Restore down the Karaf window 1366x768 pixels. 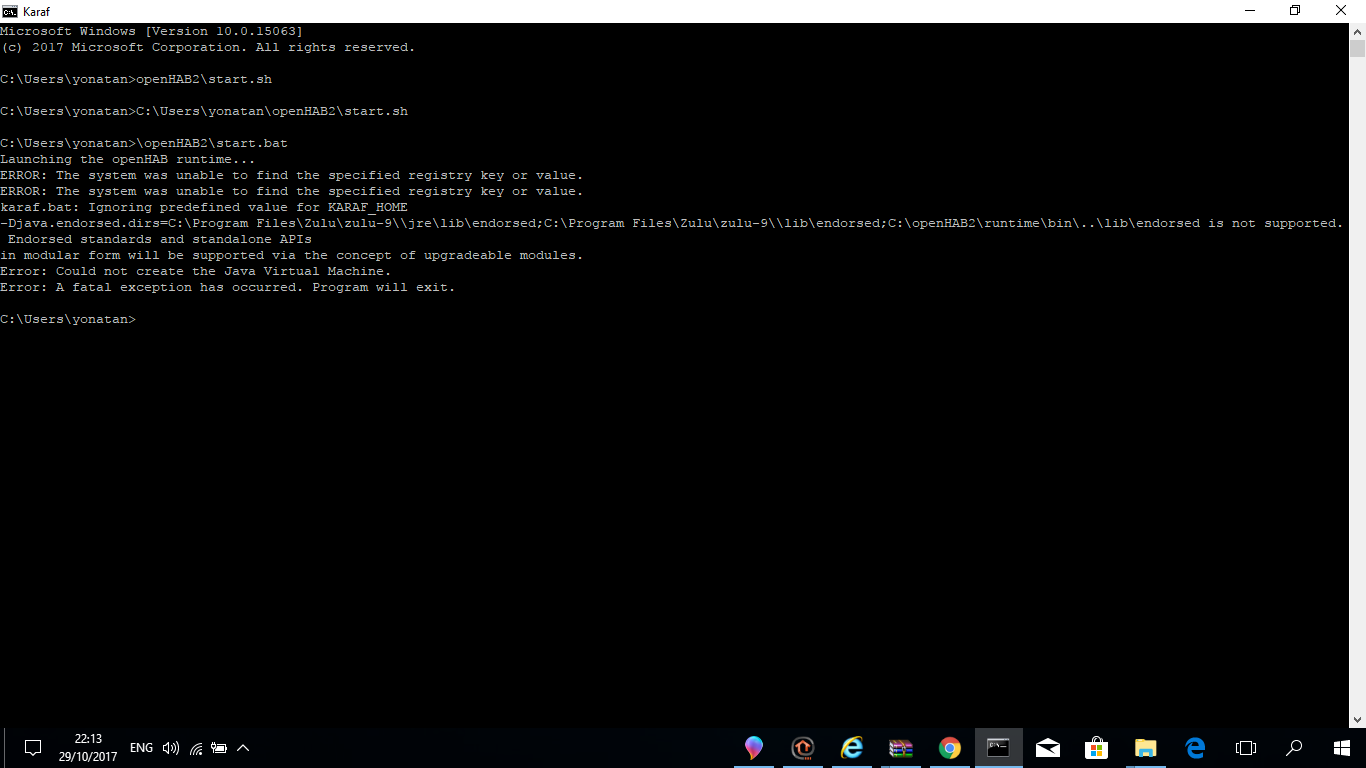1296,11
